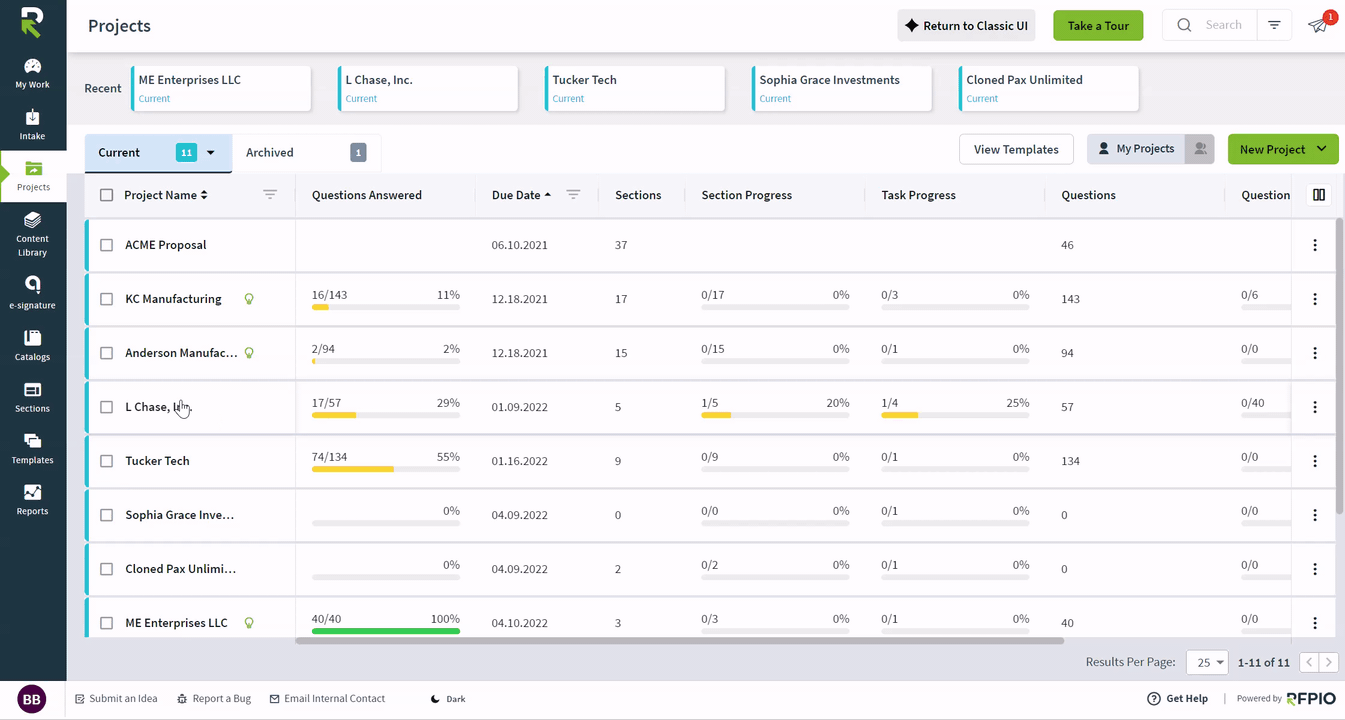This screenshot has width=1345, height=720.
Task: Open search filter options icon
Action: coord(1274,25)
